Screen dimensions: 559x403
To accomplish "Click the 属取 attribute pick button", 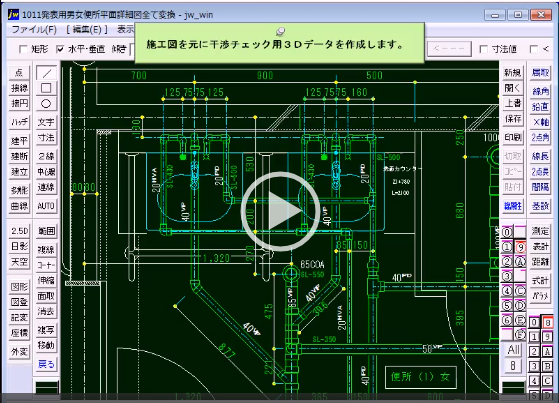I will coord(540,73).
